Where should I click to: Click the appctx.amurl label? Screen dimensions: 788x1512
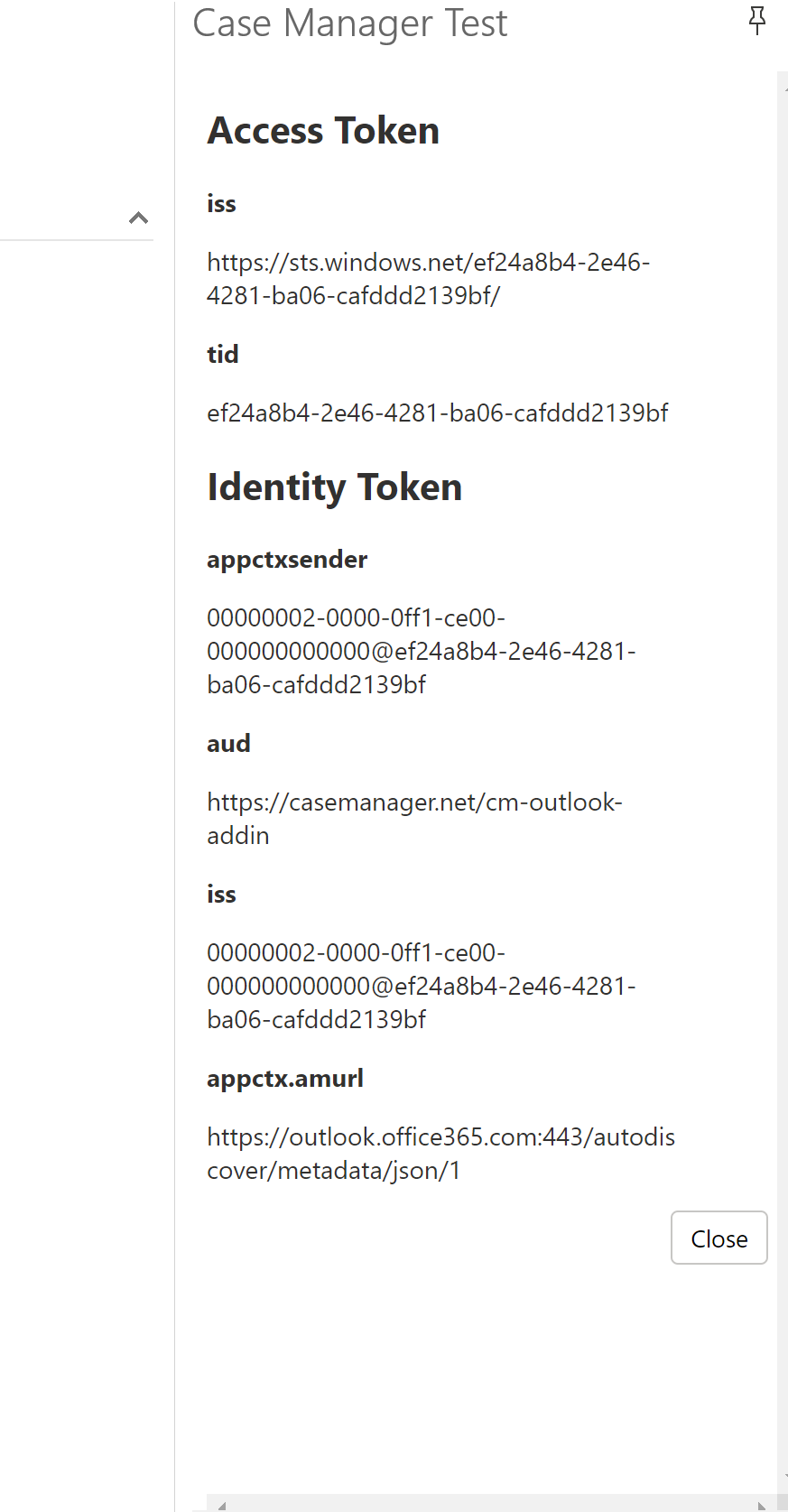pyautogui.click(x=285, y=1079)
